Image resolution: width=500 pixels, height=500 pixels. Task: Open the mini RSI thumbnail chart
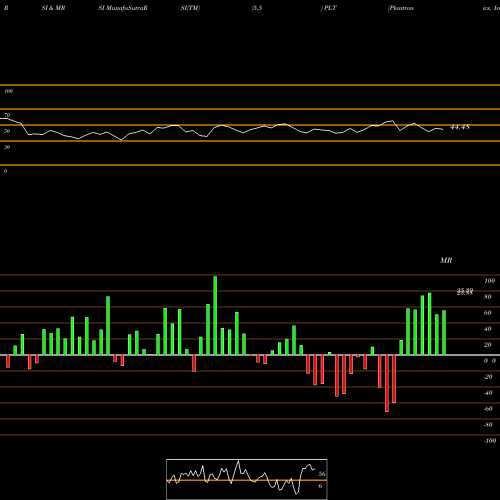pos(247,479)
